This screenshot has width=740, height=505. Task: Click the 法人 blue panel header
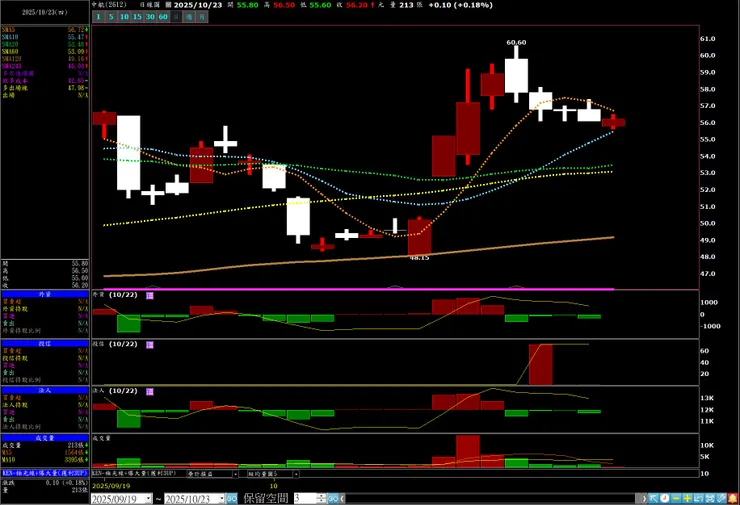[x=45, y=390]
